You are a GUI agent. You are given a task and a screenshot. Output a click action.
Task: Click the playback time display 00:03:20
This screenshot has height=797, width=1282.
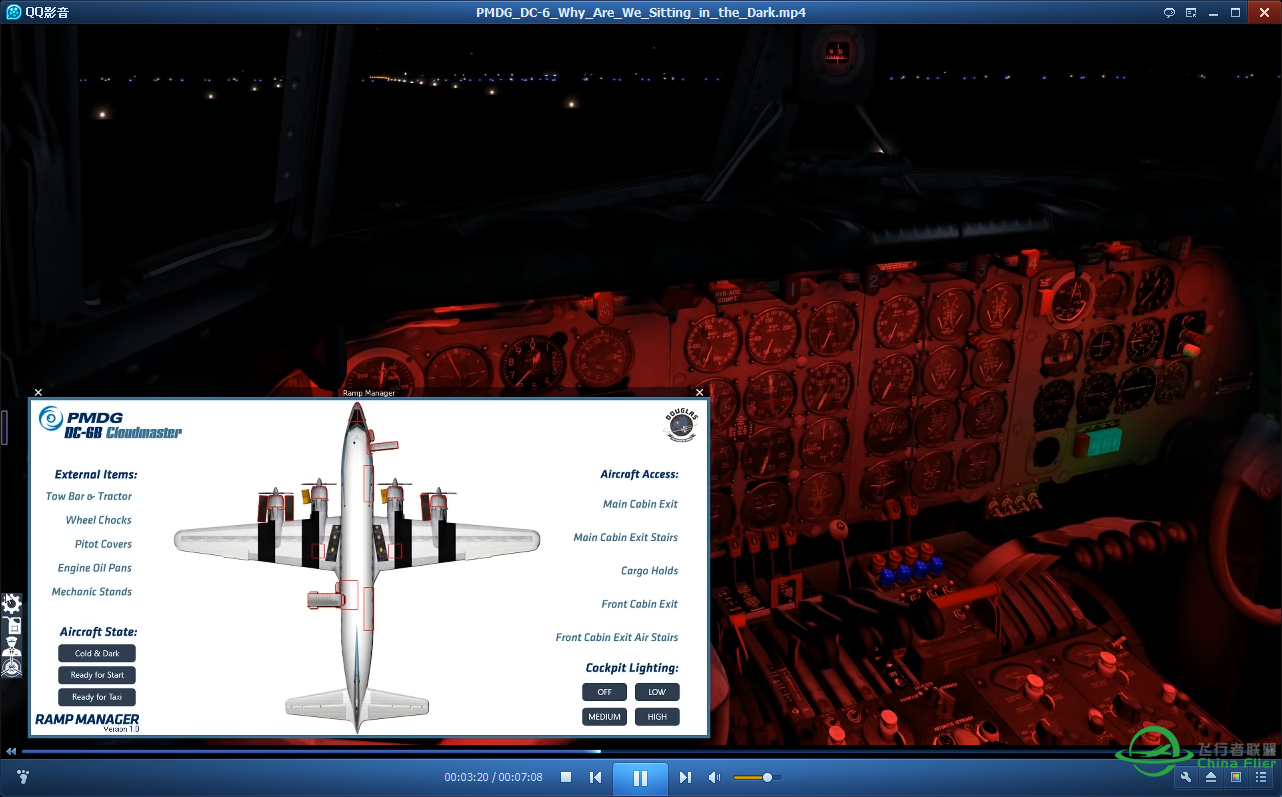click(466, 777)
